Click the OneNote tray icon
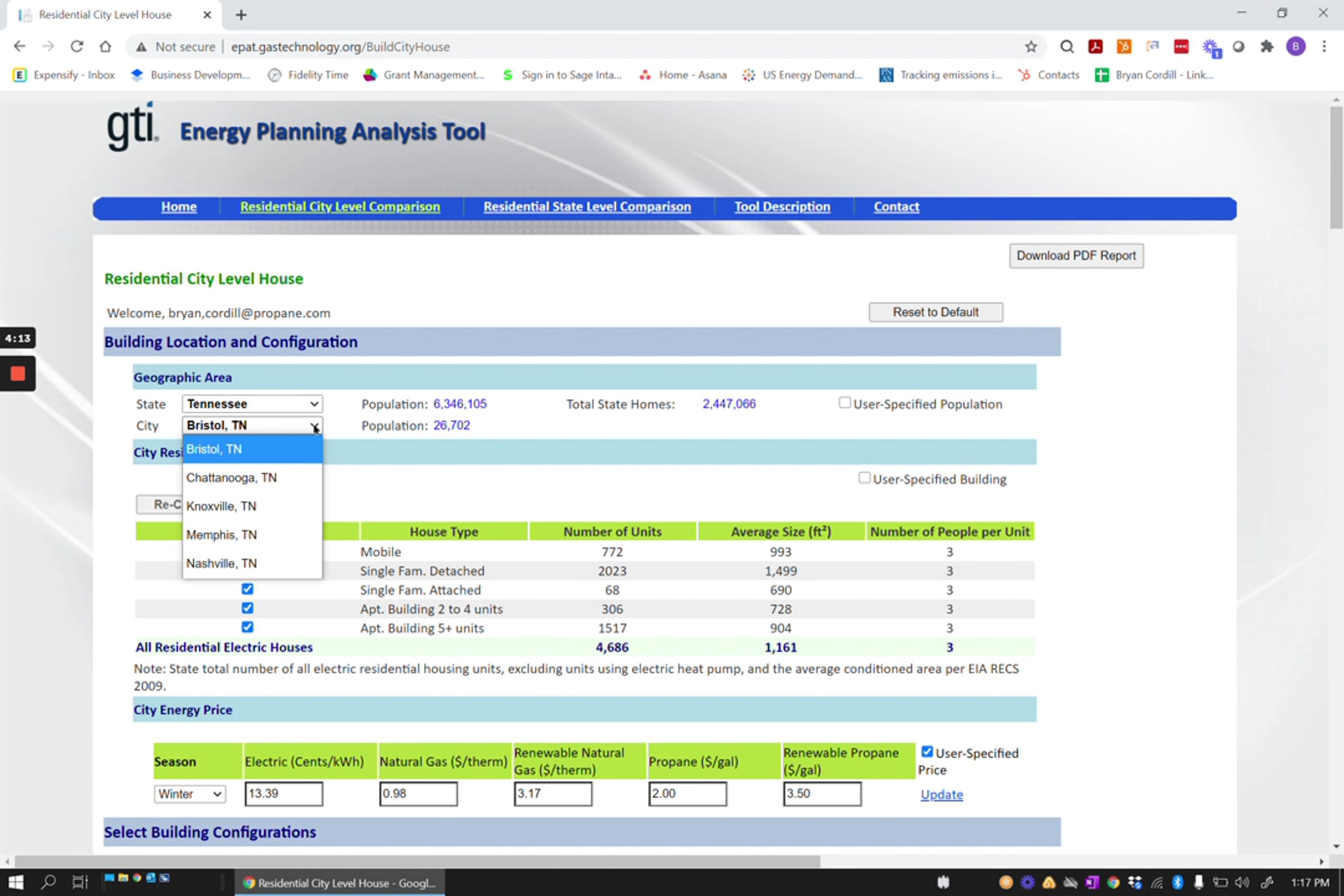 pyautogui.click(x=1092, y=883)
